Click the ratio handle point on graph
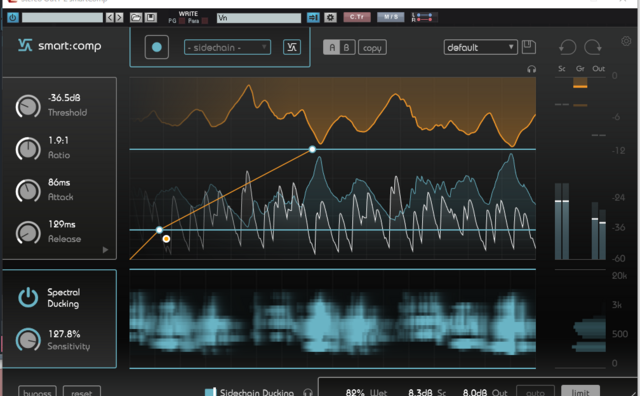This screenshot has width=640, height=396. (x=312, y=149)
